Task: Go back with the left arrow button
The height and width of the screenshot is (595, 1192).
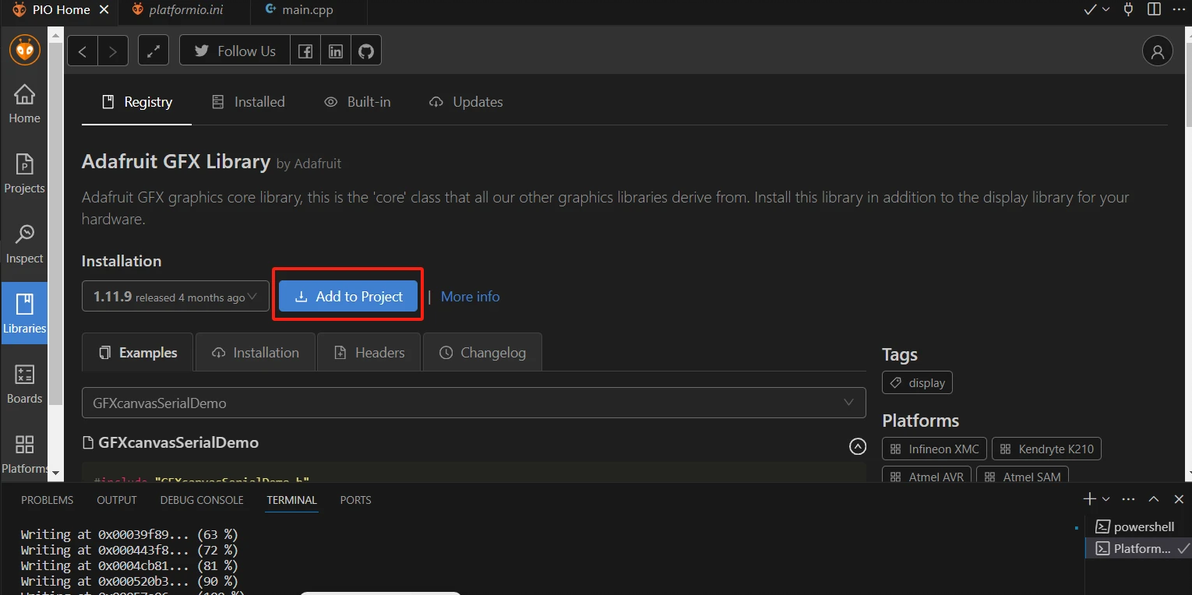Action: tap(82, 51)
